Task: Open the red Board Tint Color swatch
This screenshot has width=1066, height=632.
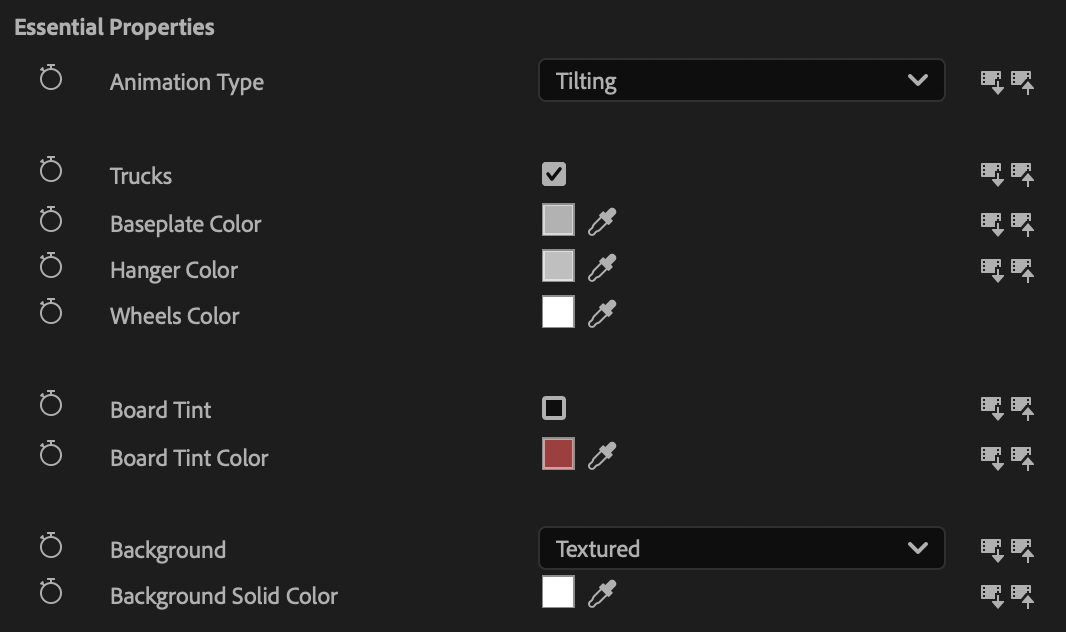Action: pos(558,454)
